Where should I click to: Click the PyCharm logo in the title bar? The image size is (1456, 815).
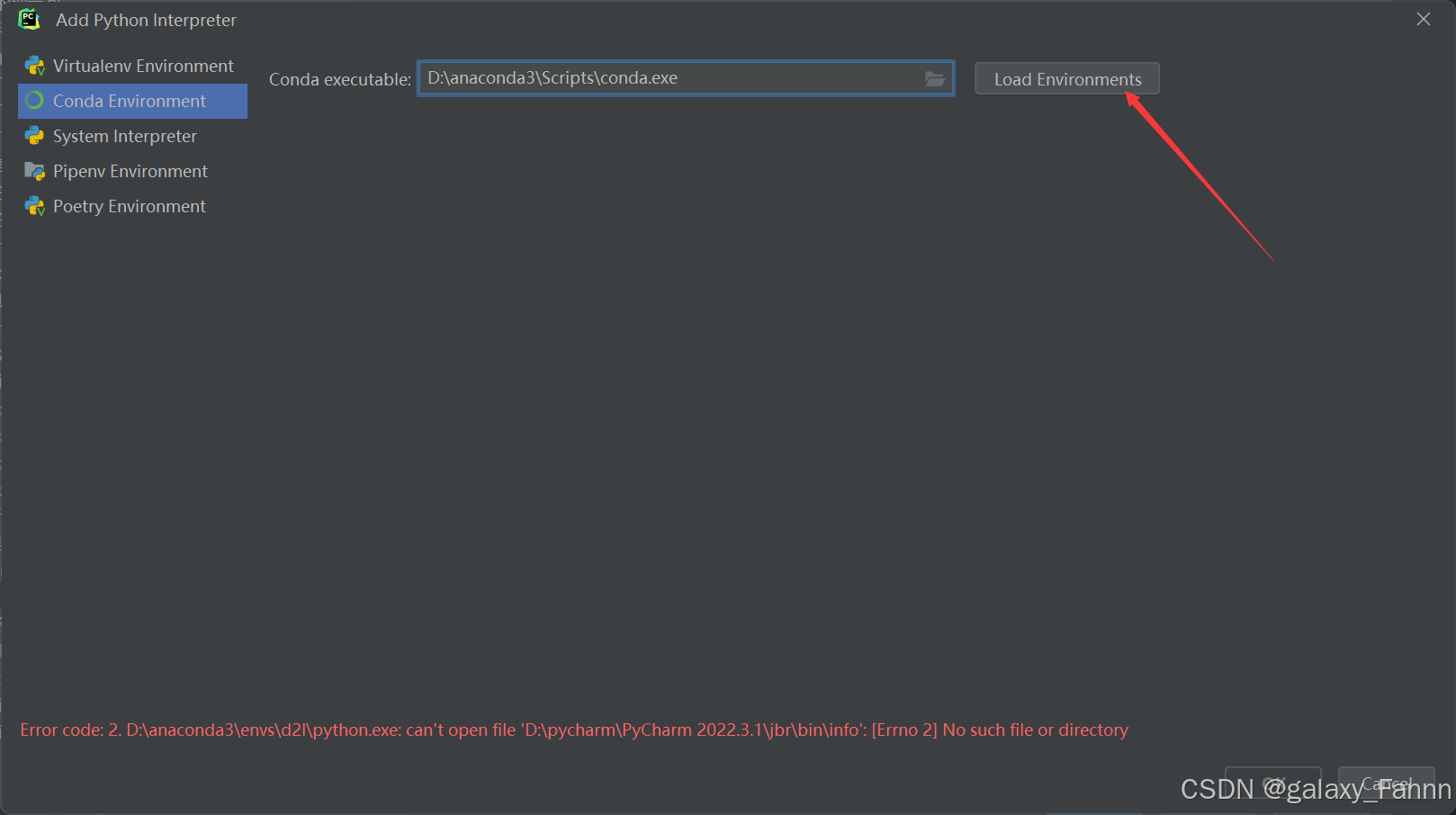(28, 19)
